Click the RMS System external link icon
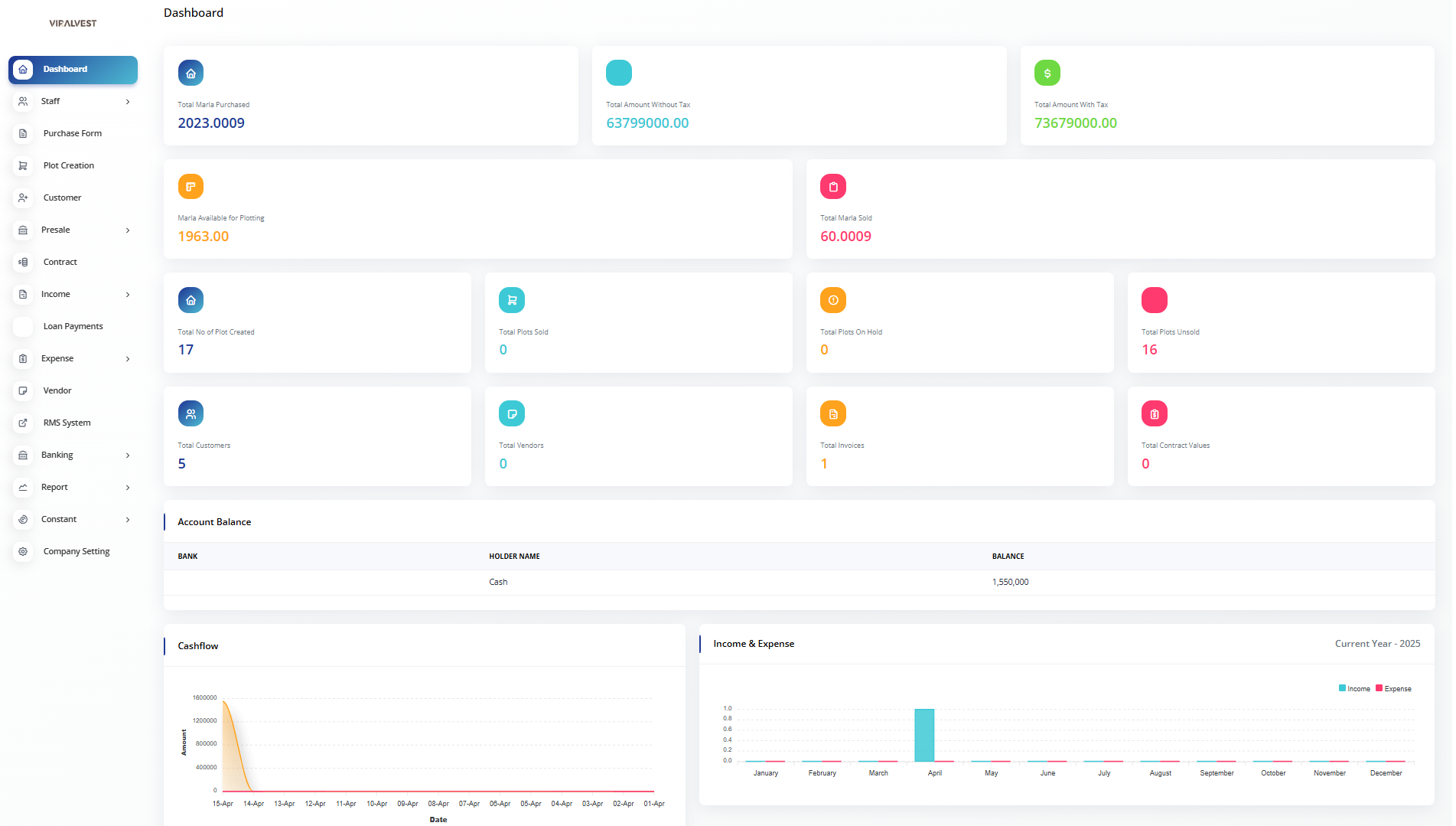The height and width of the screenshot is (826, 1456). (23, 423)
